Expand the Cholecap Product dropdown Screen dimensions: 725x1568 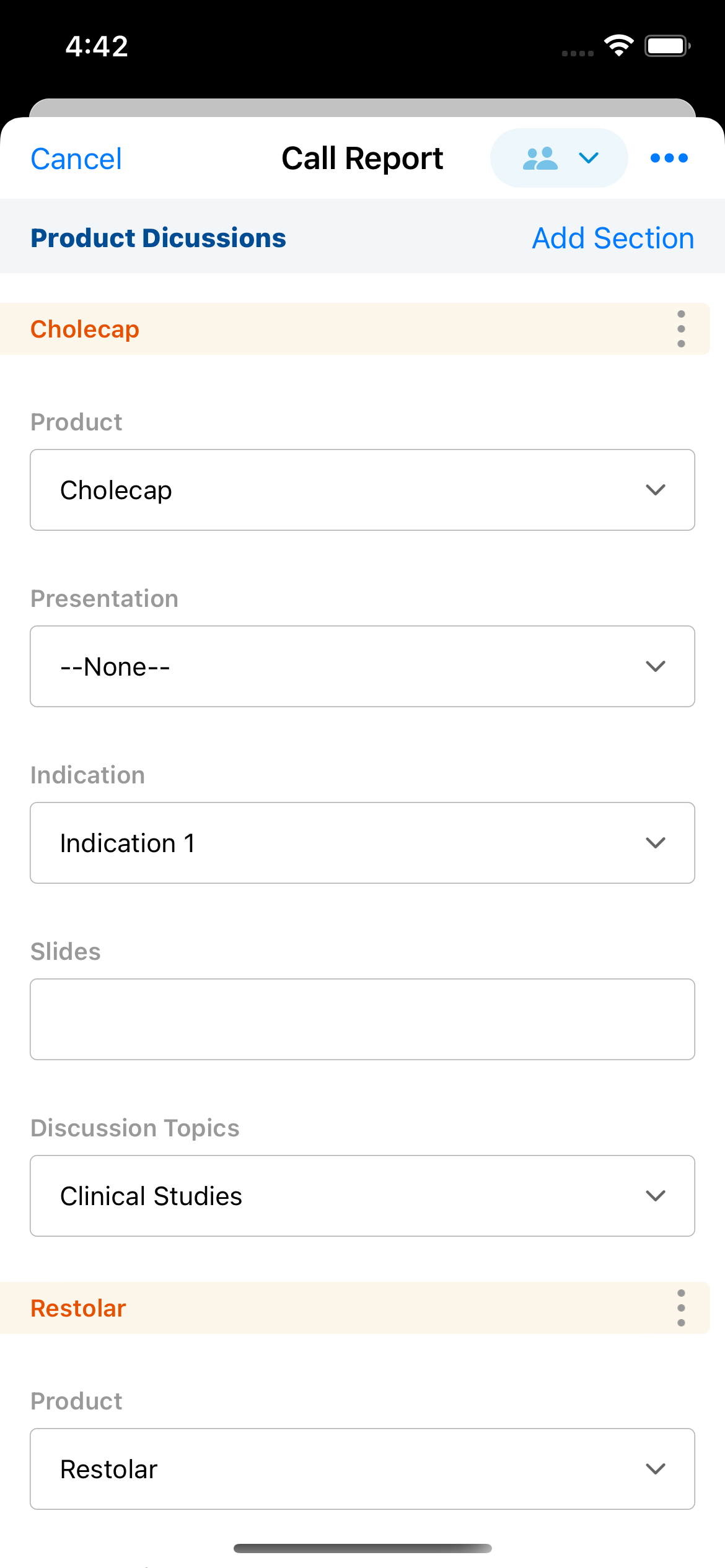[362, 490]
